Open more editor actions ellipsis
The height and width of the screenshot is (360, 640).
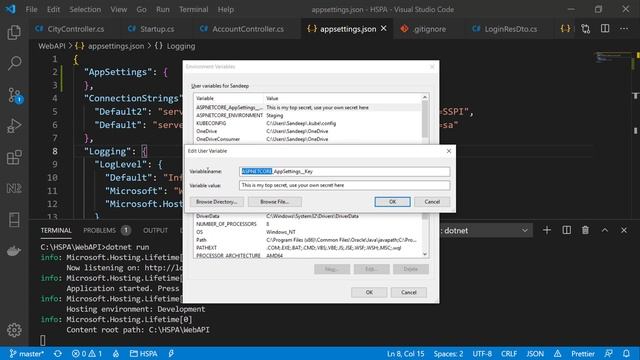pos(624,29)
